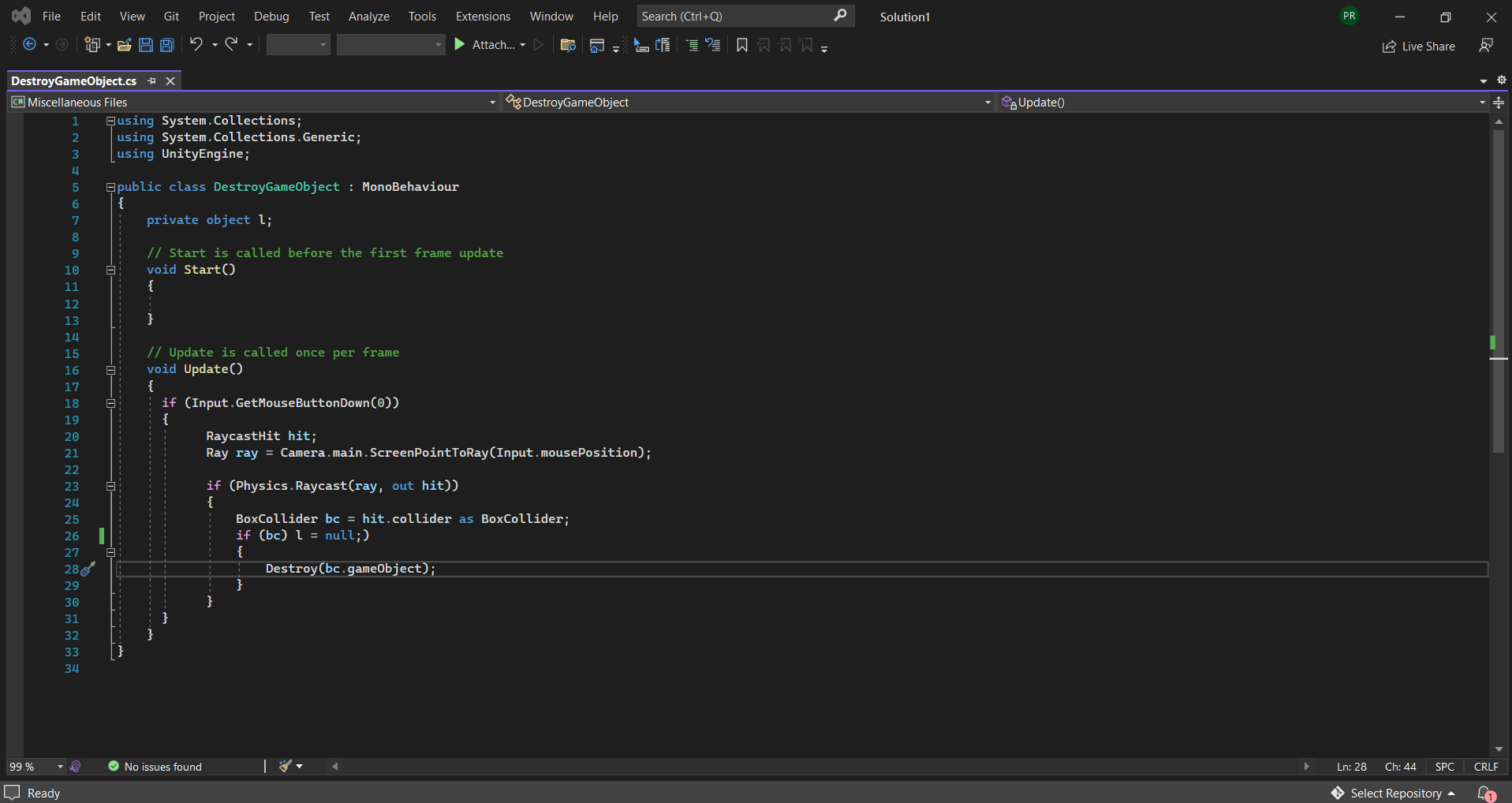Viewport: 1512px width, 803px height.
Task: Click the window layout icon in toolbar
Action: click(597, 45)
